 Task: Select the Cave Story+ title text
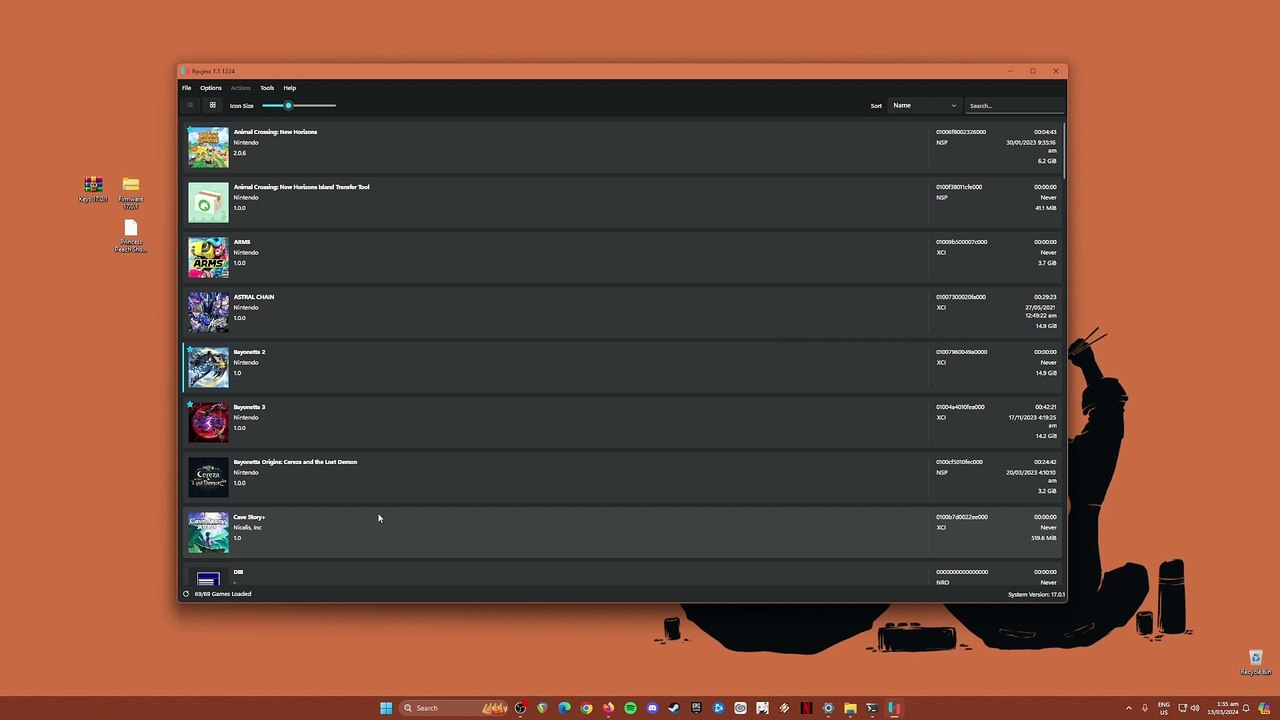[x=249, y=517]
